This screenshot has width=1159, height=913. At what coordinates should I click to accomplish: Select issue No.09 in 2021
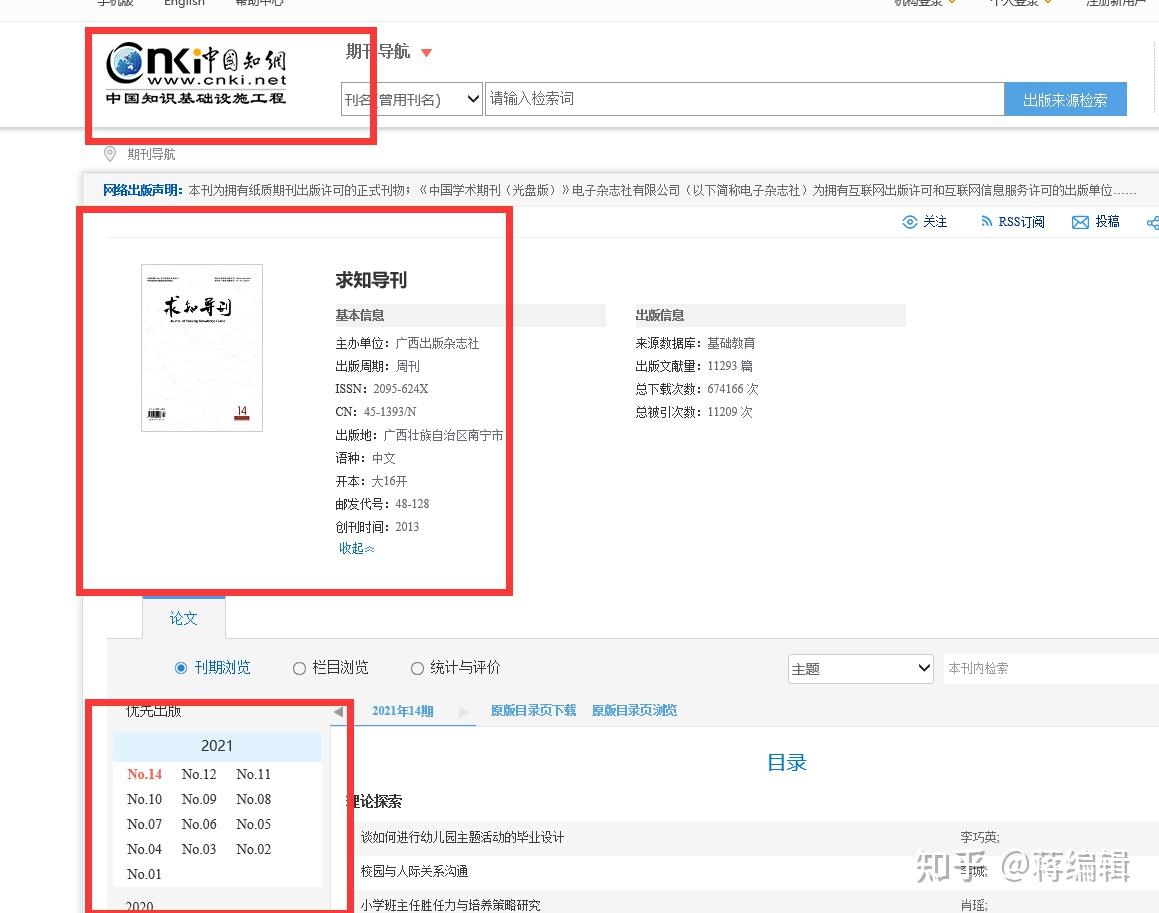[199, 799]
